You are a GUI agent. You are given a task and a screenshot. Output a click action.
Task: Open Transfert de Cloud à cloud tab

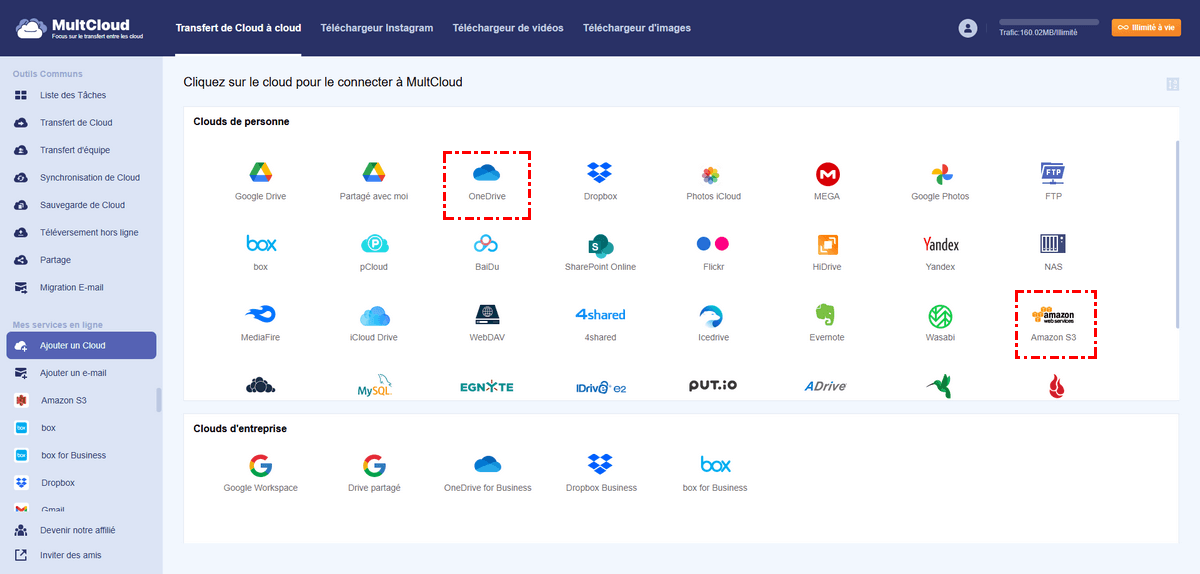pos(238,28)
